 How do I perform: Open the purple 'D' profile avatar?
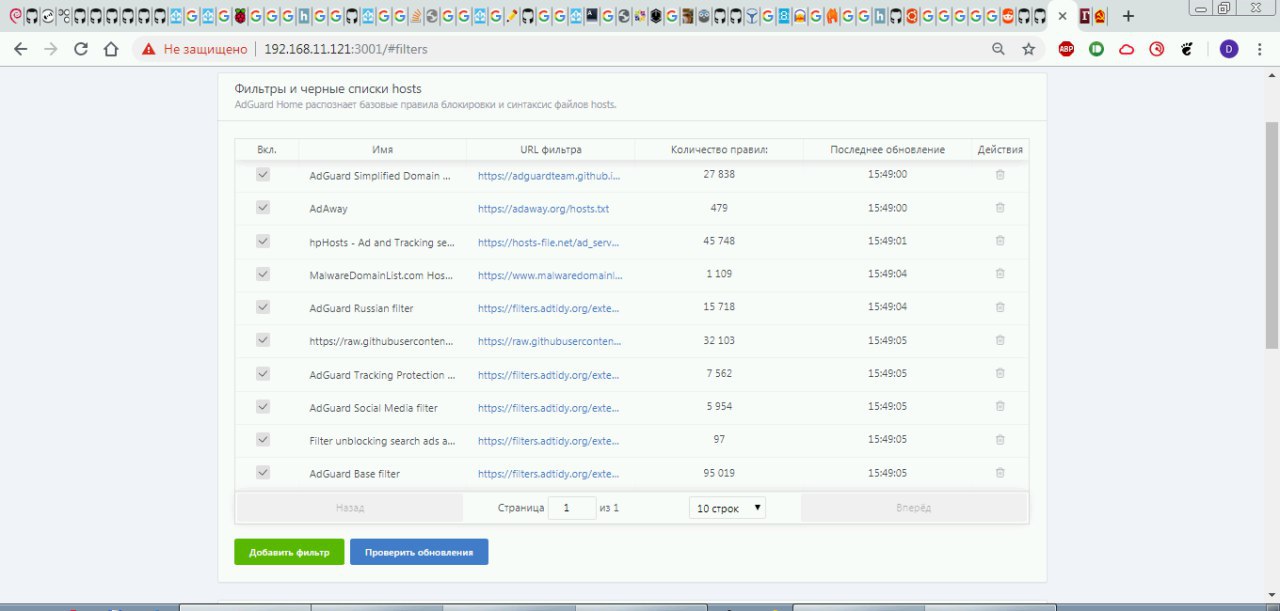click(1229, 49)
